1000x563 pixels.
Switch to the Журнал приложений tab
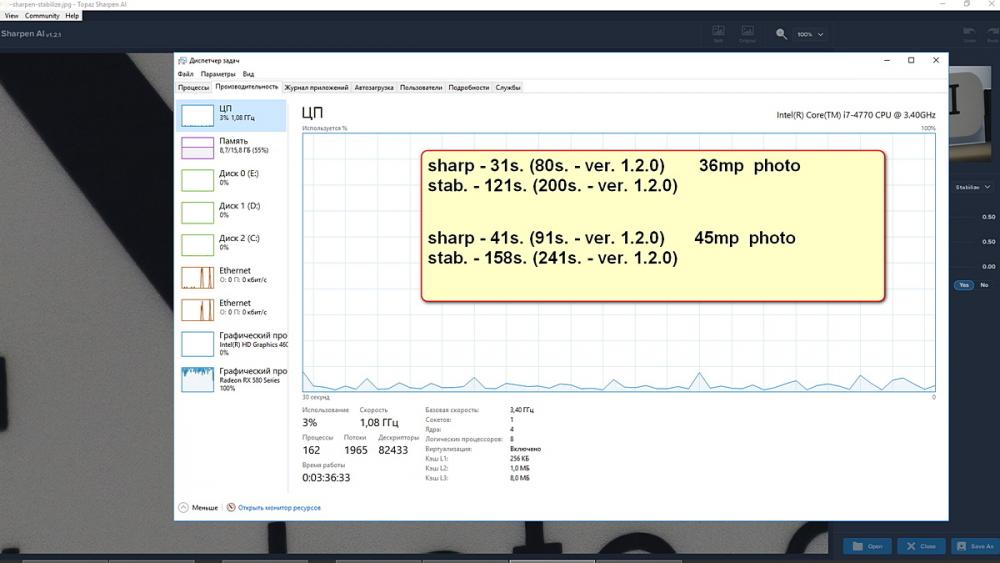click(316, 87)
